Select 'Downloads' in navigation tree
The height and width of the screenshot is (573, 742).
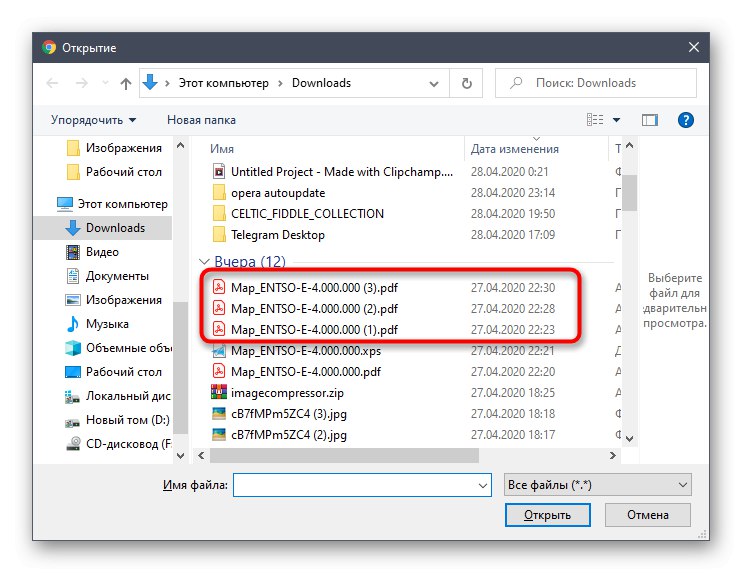tap(105, 228)
